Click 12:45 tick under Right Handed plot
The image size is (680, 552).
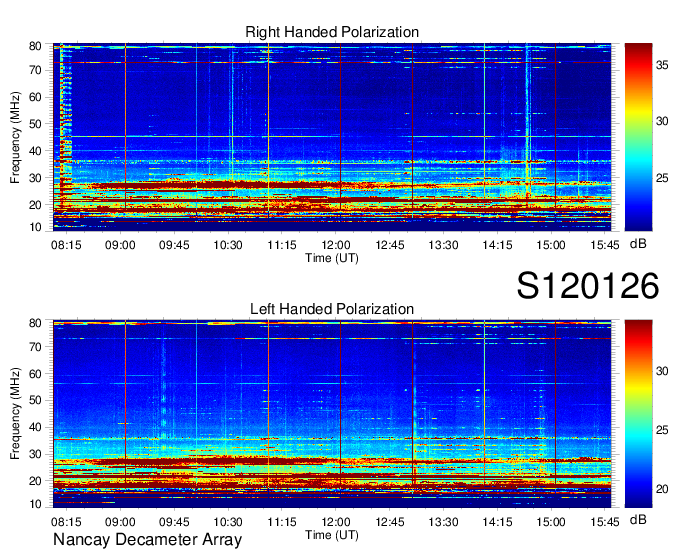(x=389, y=245)
